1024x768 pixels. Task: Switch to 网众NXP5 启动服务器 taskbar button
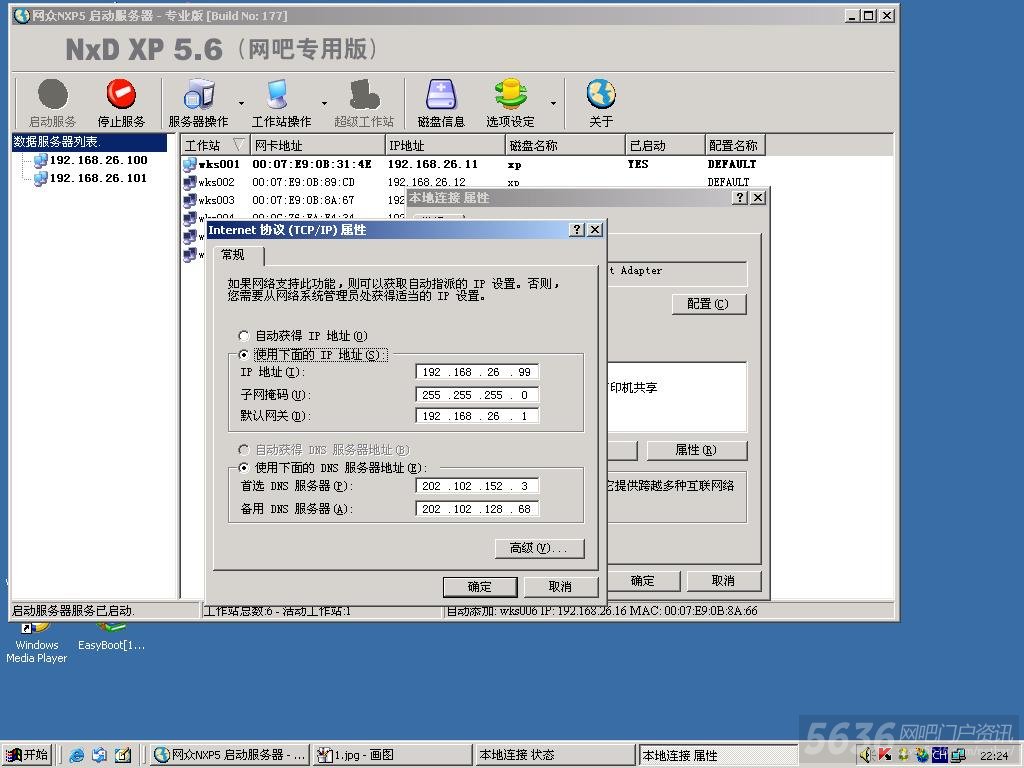230,755
